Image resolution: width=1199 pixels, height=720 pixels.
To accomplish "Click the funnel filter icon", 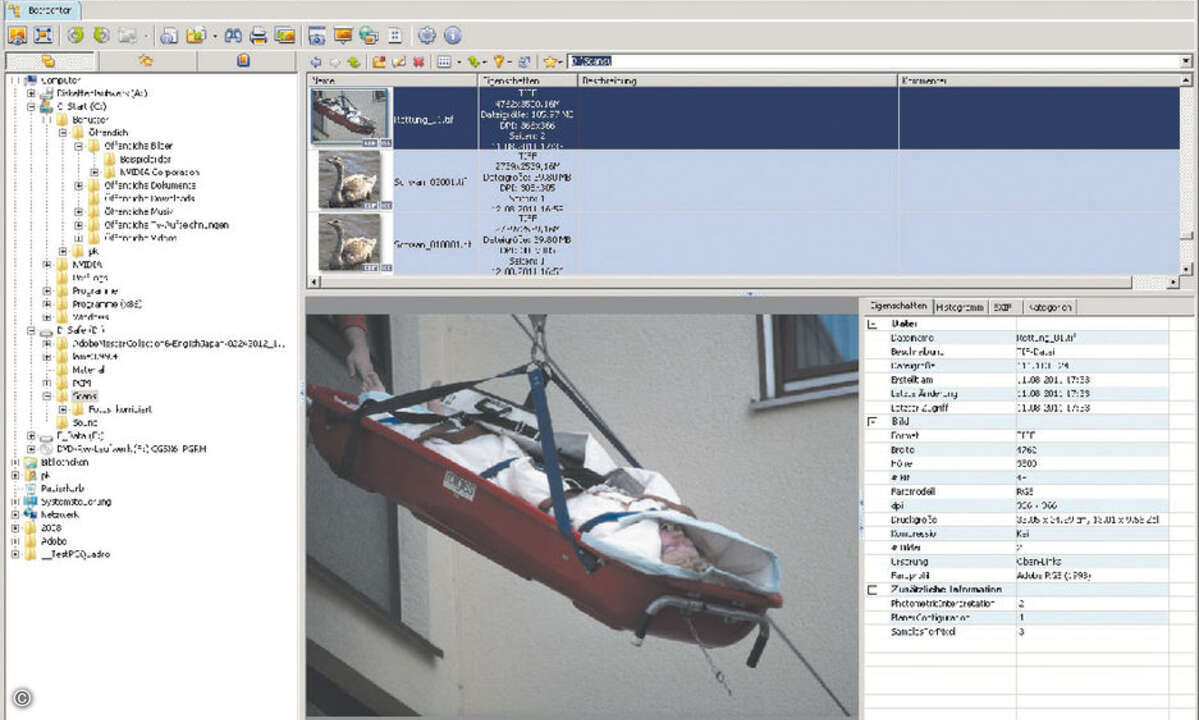I will [x=498, y=62].
